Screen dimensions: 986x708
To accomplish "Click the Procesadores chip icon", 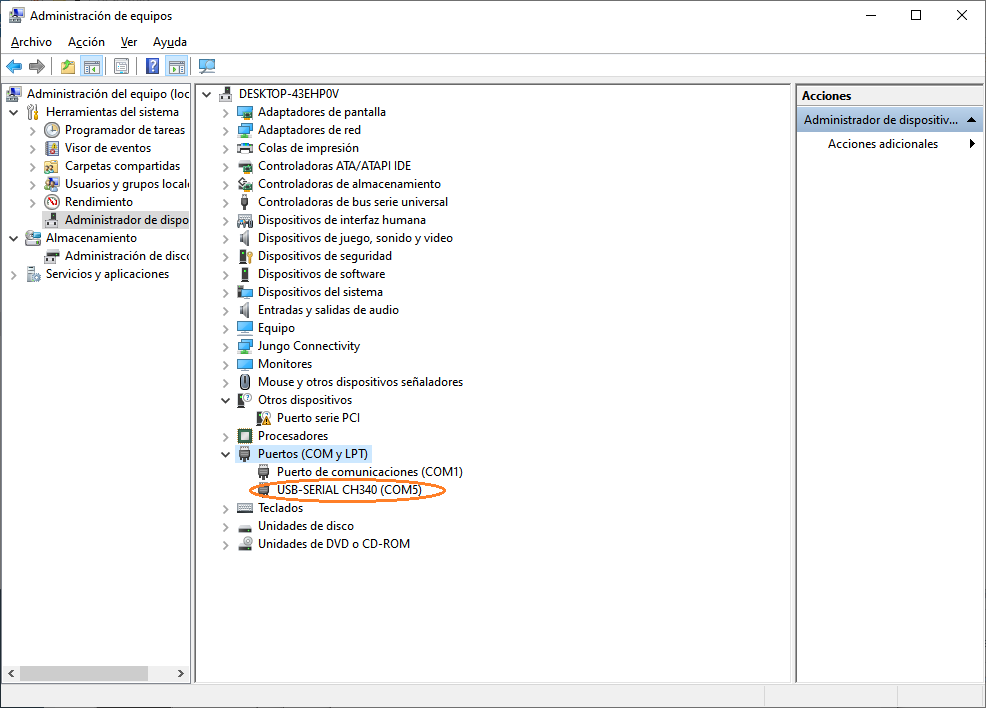I will (245, 436).
